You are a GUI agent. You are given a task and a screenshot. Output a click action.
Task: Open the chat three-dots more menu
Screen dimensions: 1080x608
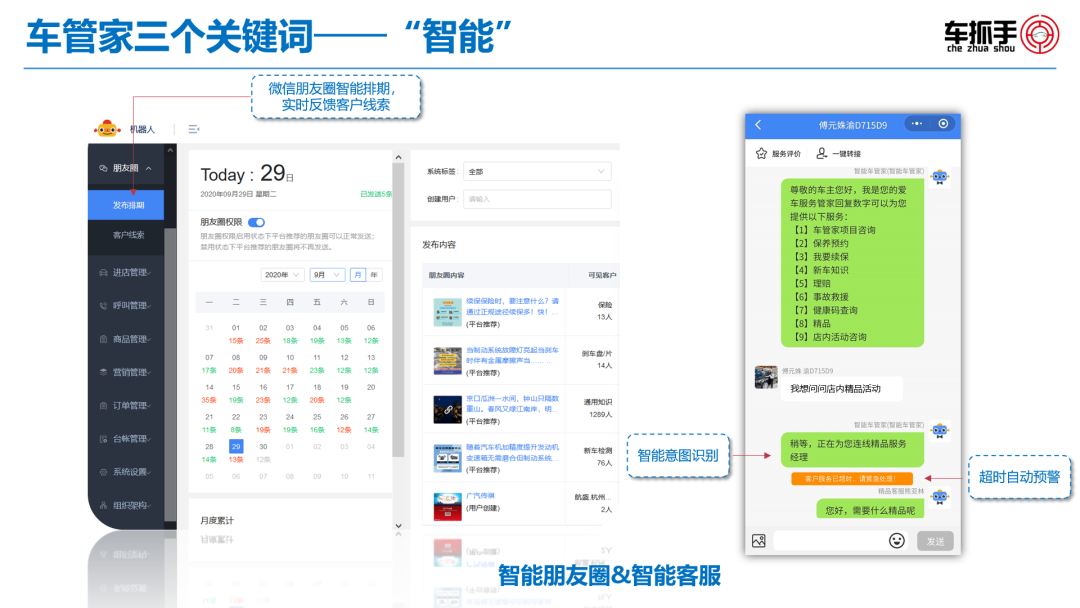(917, 124)
